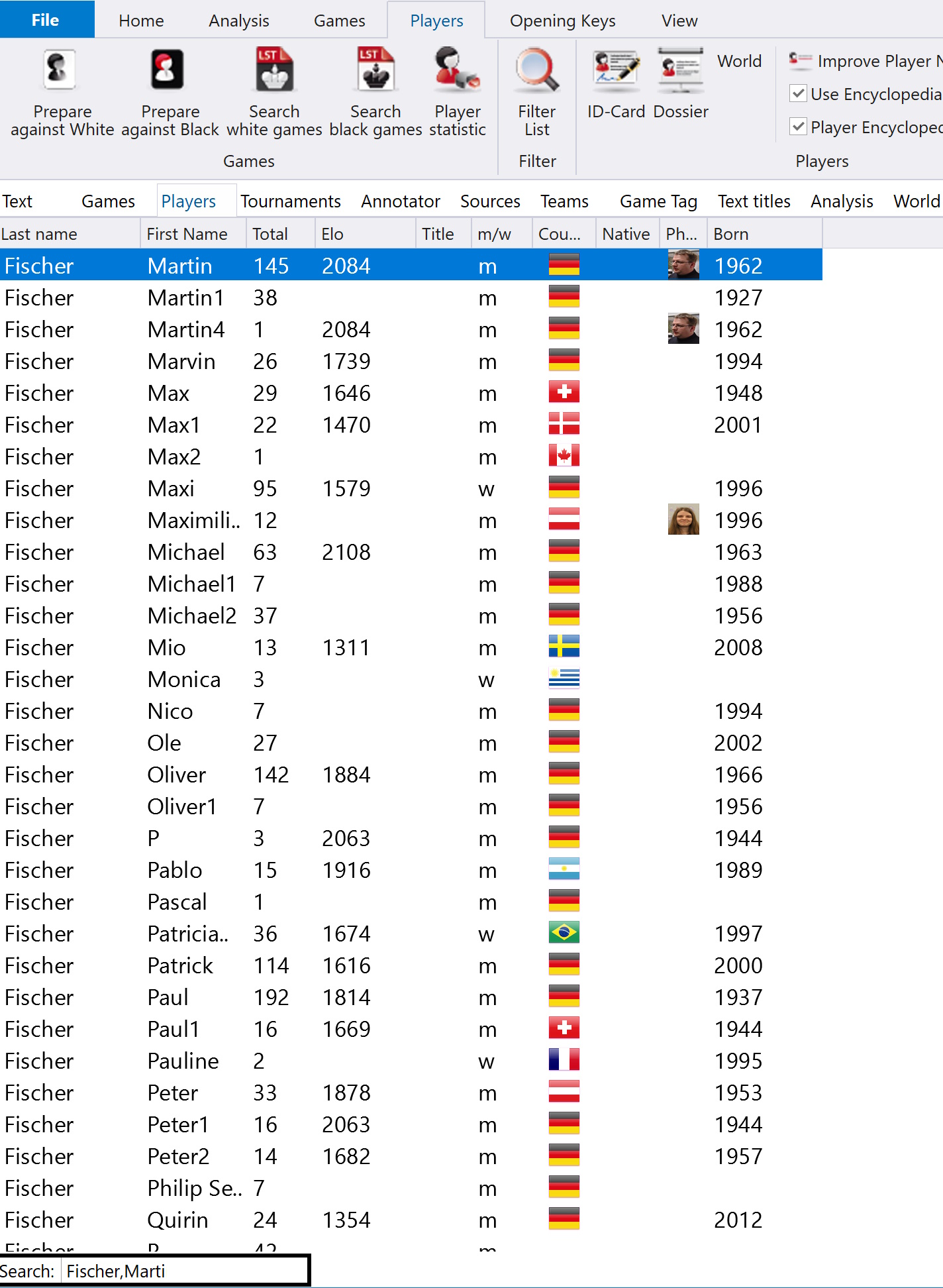
Task: Click Prepare against Black icon
Action: coord(168,70)
